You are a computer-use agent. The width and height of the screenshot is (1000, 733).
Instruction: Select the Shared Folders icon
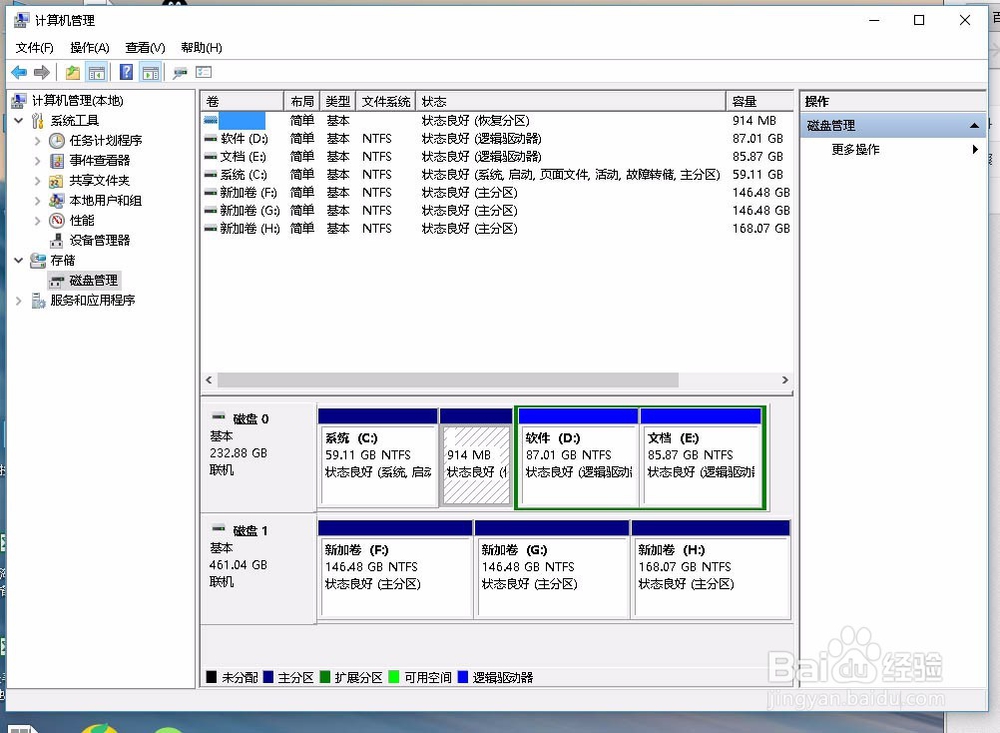(x=57, y=181)
